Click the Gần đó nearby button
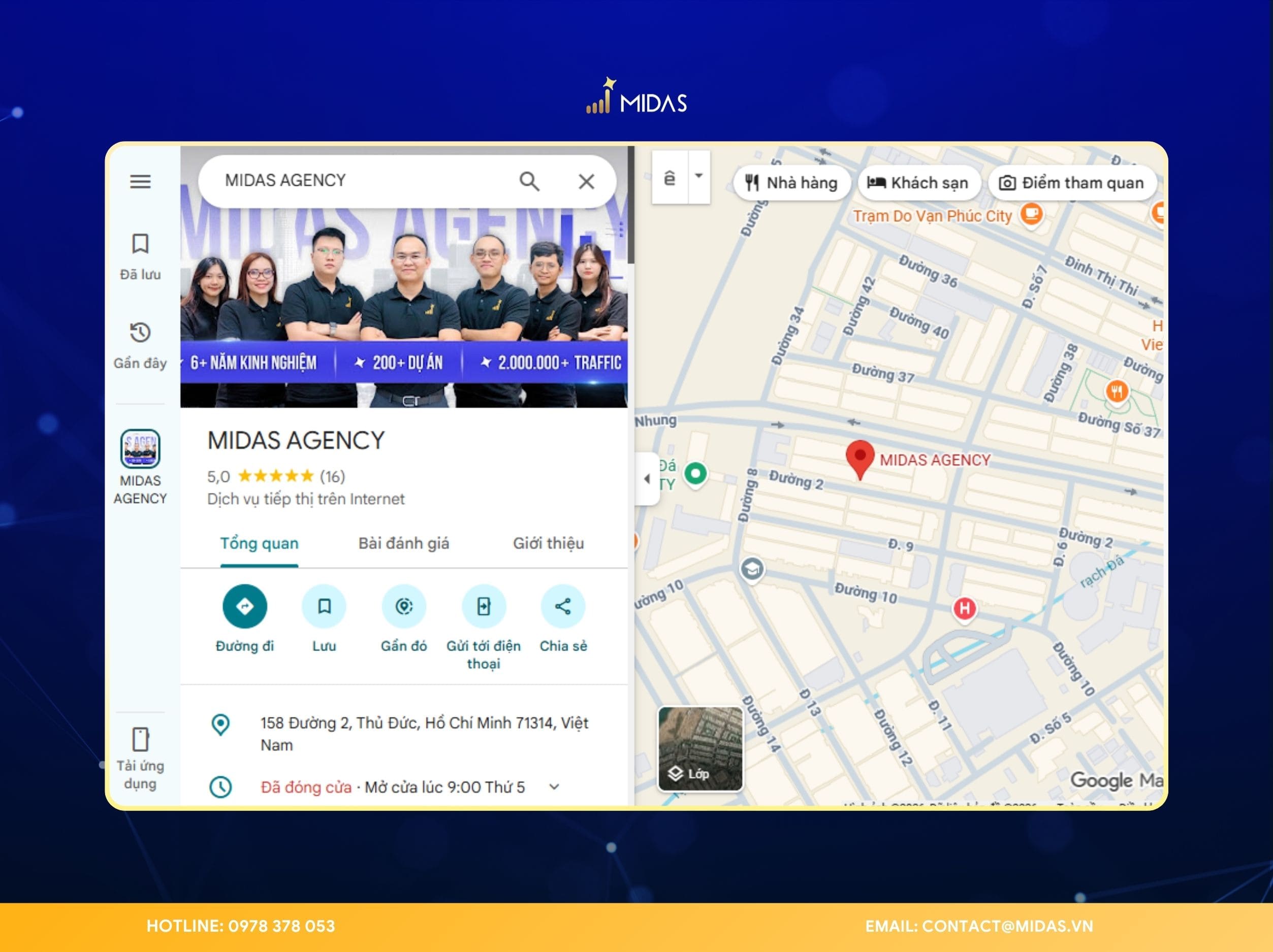Image resolution: width=1273 pixels, height=952 pixels. click(404, 606)
